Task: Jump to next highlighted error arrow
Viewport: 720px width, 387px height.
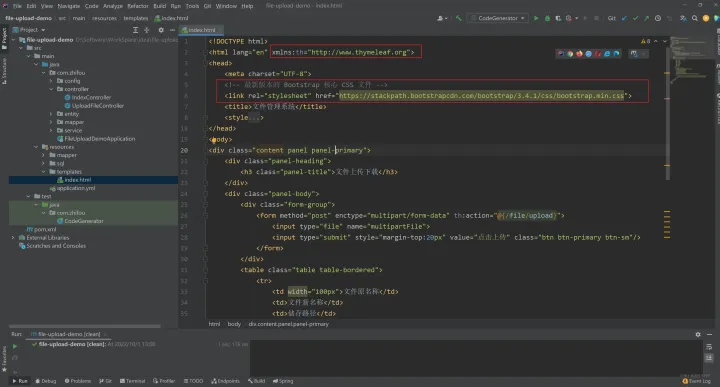Action: pos(664,41)
